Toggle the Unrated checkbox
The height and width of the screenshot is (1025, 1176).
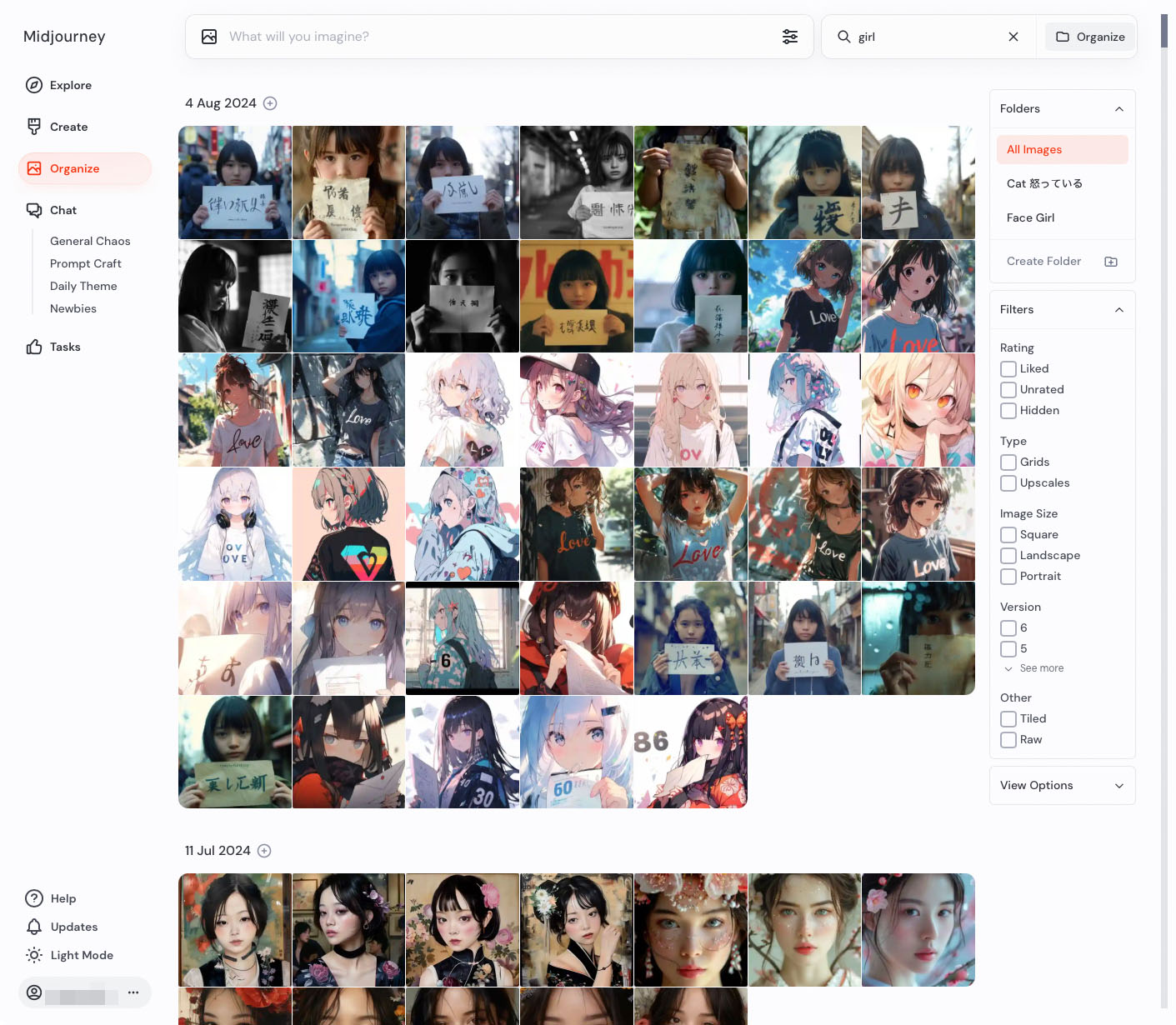1008,390
